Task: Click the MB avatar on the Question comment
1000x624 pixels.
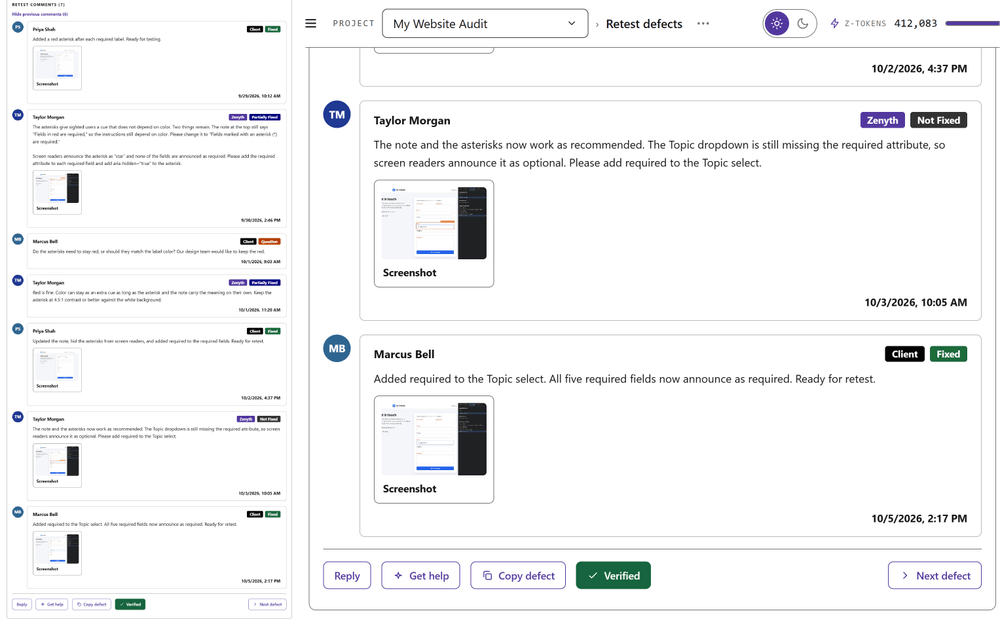Action: click(x=18, y=239)
